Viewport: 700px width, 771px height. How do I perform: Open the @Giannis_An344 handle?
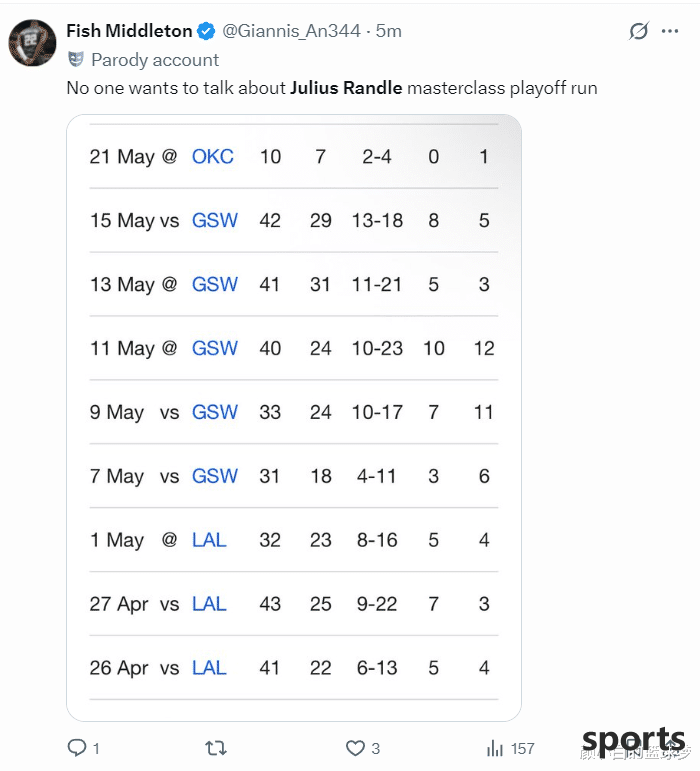[292, 31]
